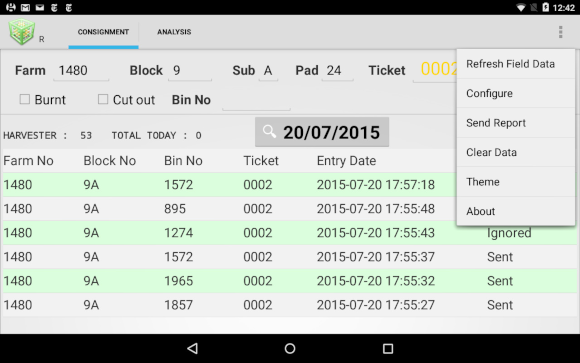Tap the Entry Date column header
This screenshot has width=580, height=363.
(x=346, y=161)
